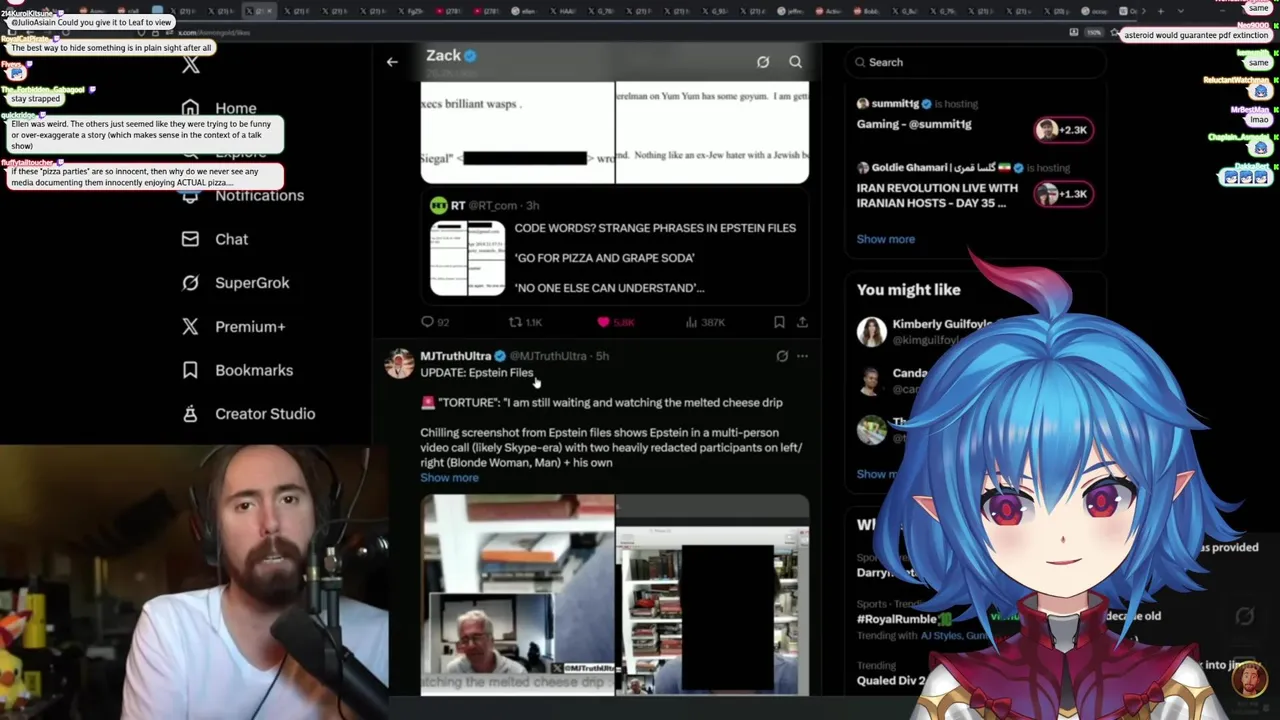Open the left video call screenshot image
The width and height of the screenshot is (1280, 720).
pos(517,594)
